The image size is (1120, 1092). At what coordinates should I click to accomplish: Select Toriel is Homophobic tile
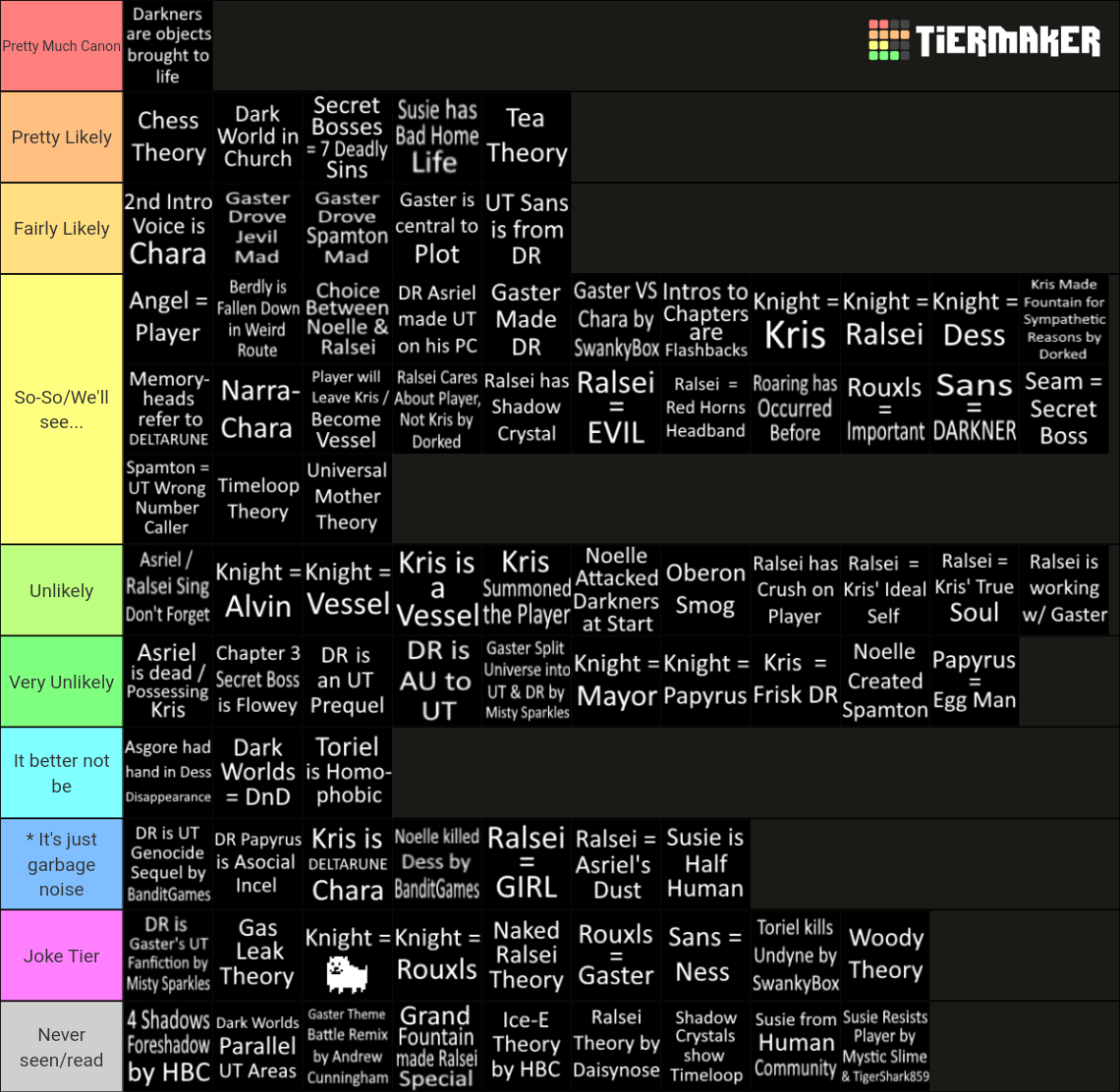point(347,773)
